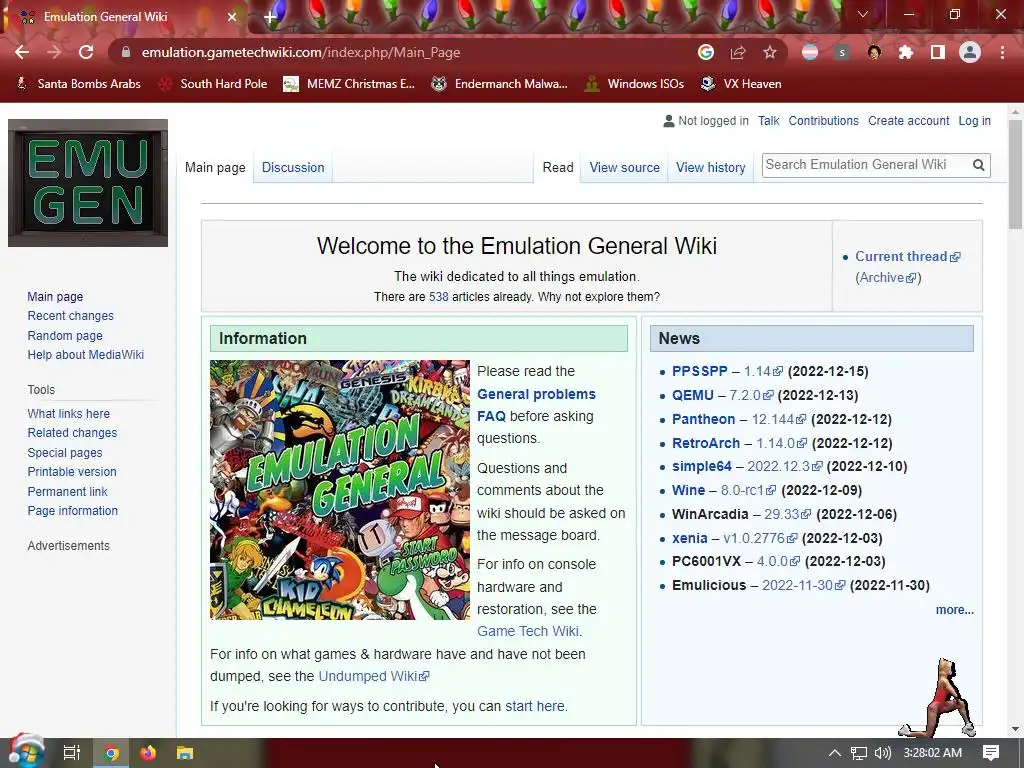
Task: Click Create account link
Action: (x=908, y=121)
